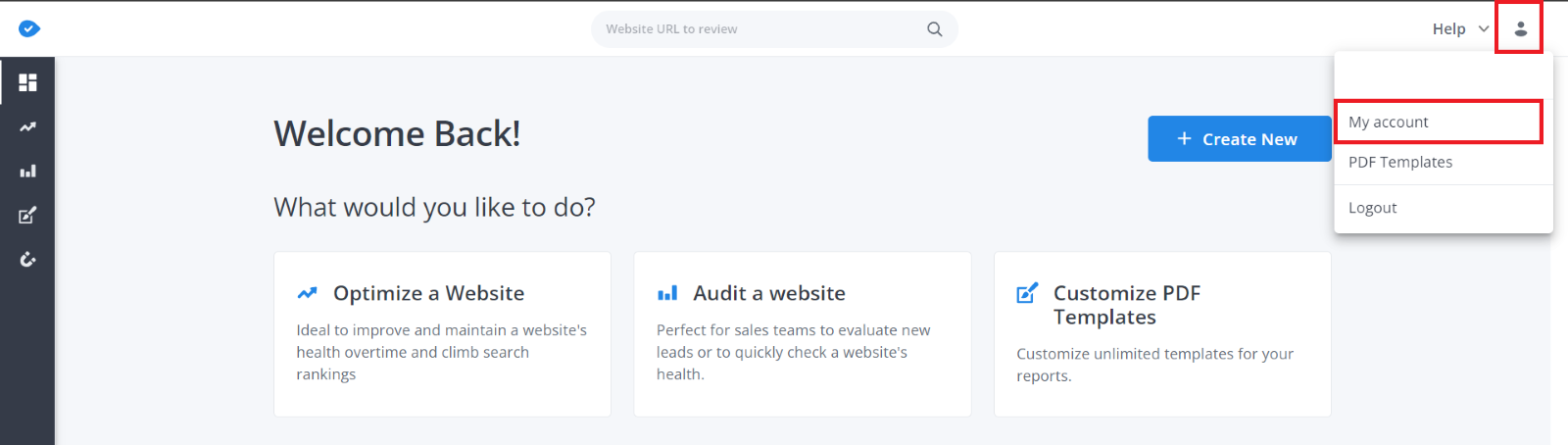The height and width of the screenshot is (445, 1568).
Task: Expand the Help dropdown chevron
Action: (x=1484, y=29)
